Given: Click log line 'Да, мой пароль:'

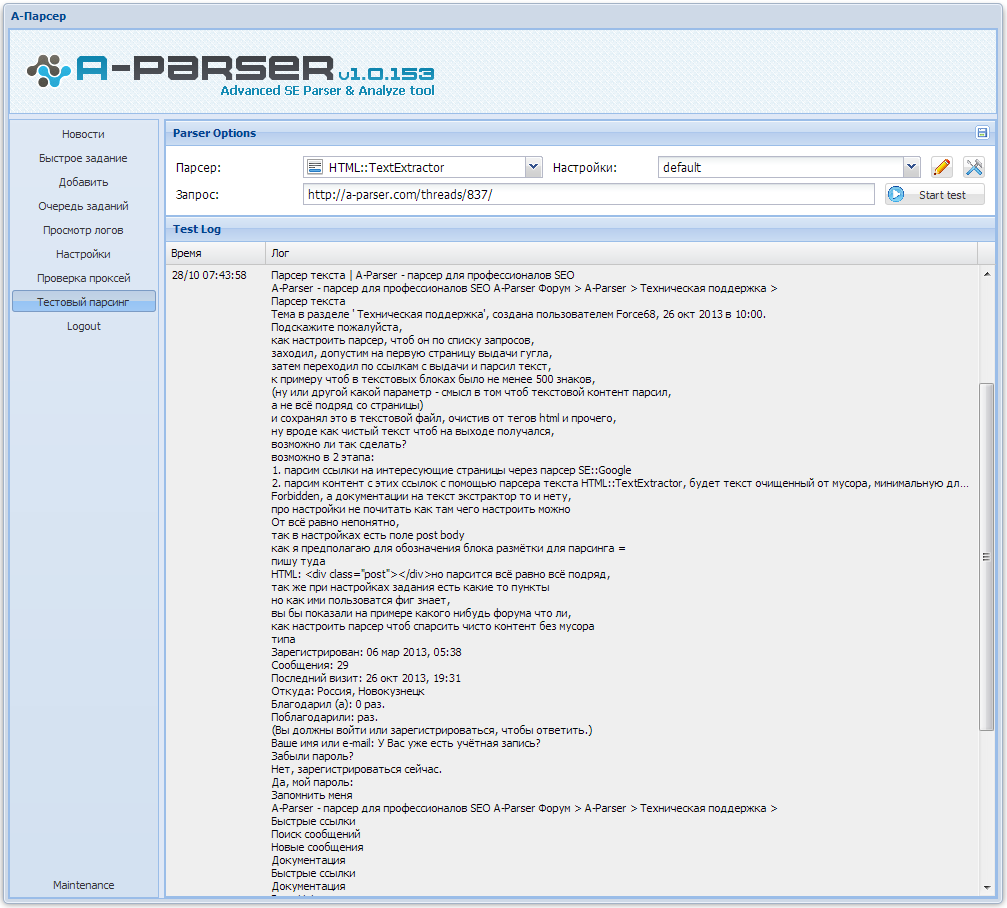Looking at the screenshot, I should [311, 782].
